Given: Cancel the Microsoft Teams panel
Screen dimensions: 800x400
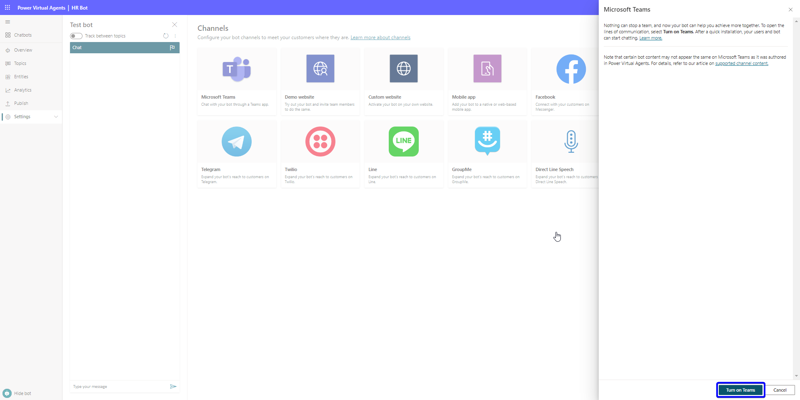Looking at the screenshot, I should tap(780, 390).
